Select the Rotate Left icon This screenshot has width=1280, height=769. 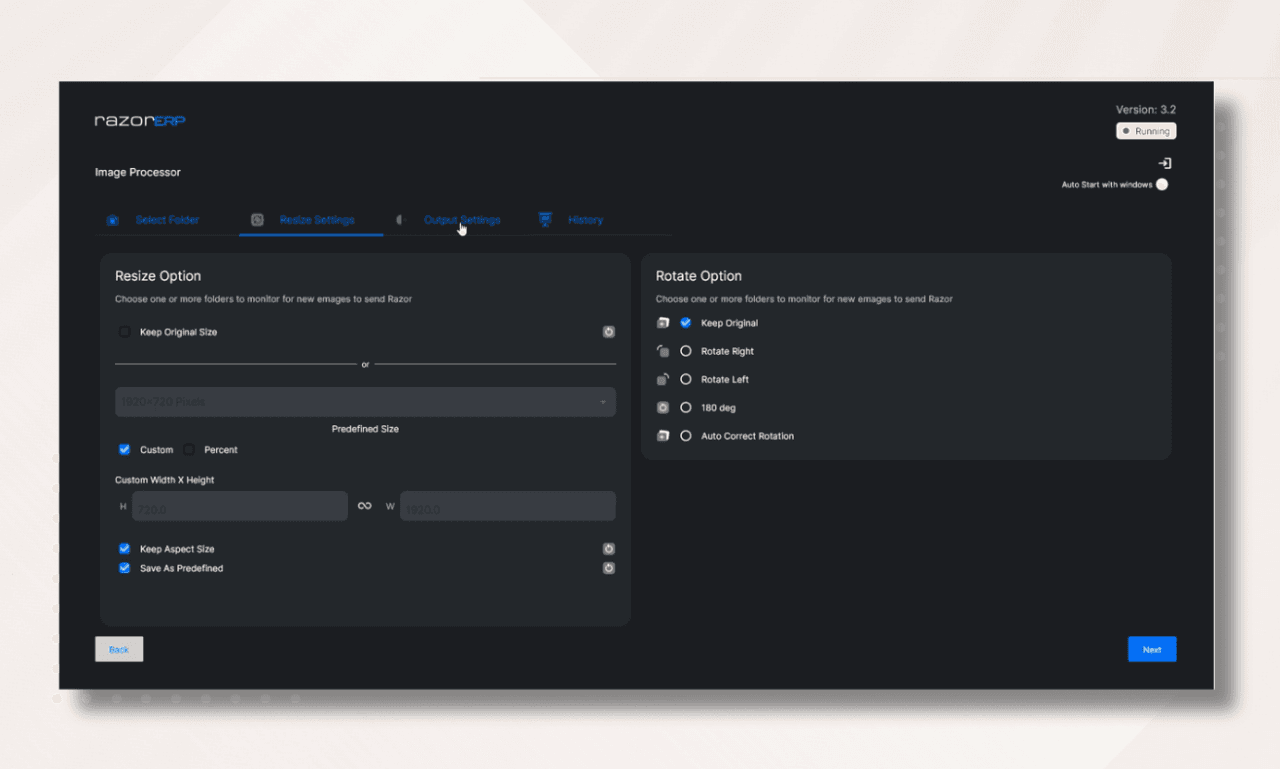click(662, 379)
